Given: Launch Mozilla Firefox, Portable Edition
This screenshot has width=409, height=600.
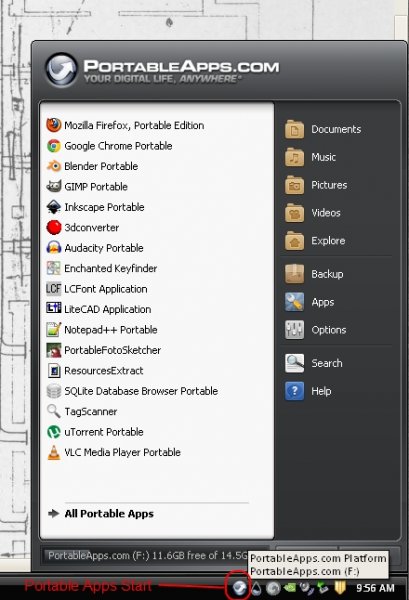Looking at the screenshot, I should (125, 125).
